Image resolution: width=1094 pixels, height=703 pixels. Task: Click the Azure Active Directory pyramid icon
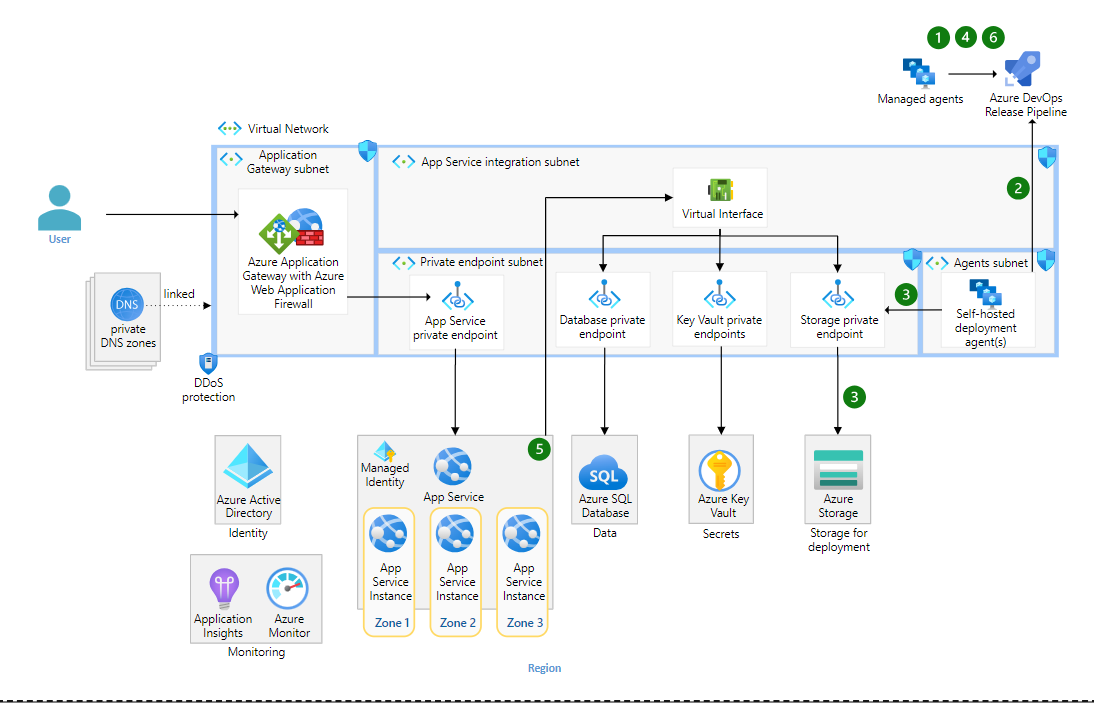248,466
